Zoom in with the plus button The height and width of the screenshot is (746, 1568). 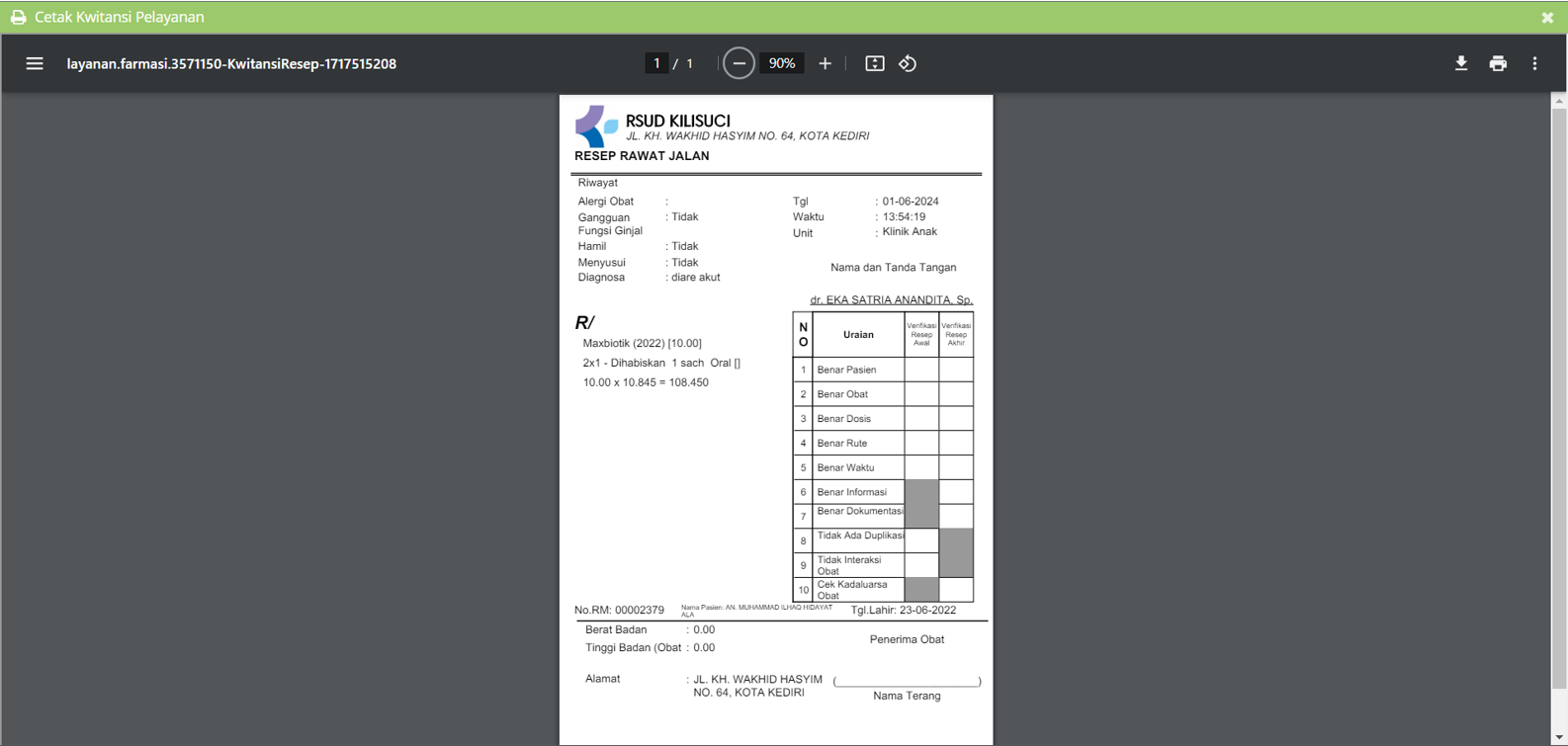tap(825, 63)
